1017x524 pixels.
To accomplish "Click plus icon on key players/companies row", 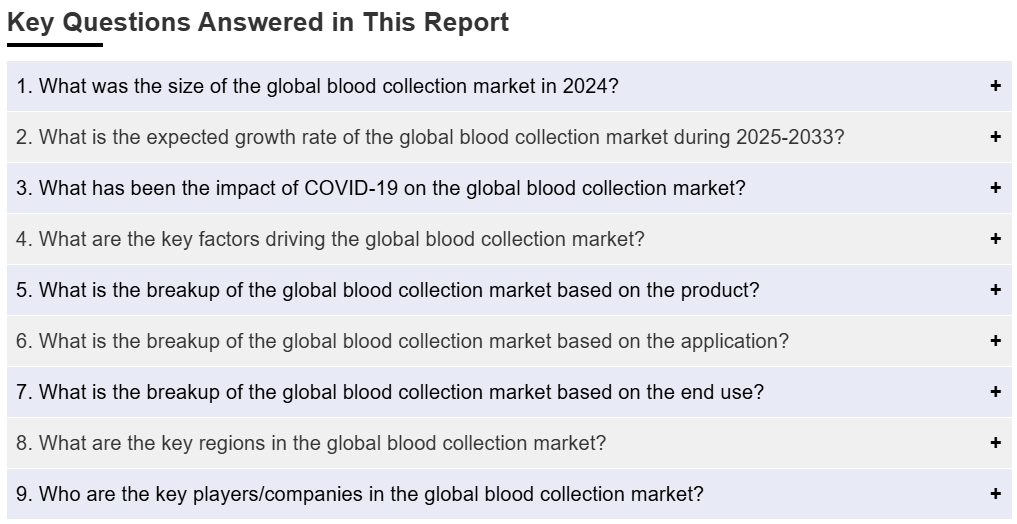I will point(996,494).
